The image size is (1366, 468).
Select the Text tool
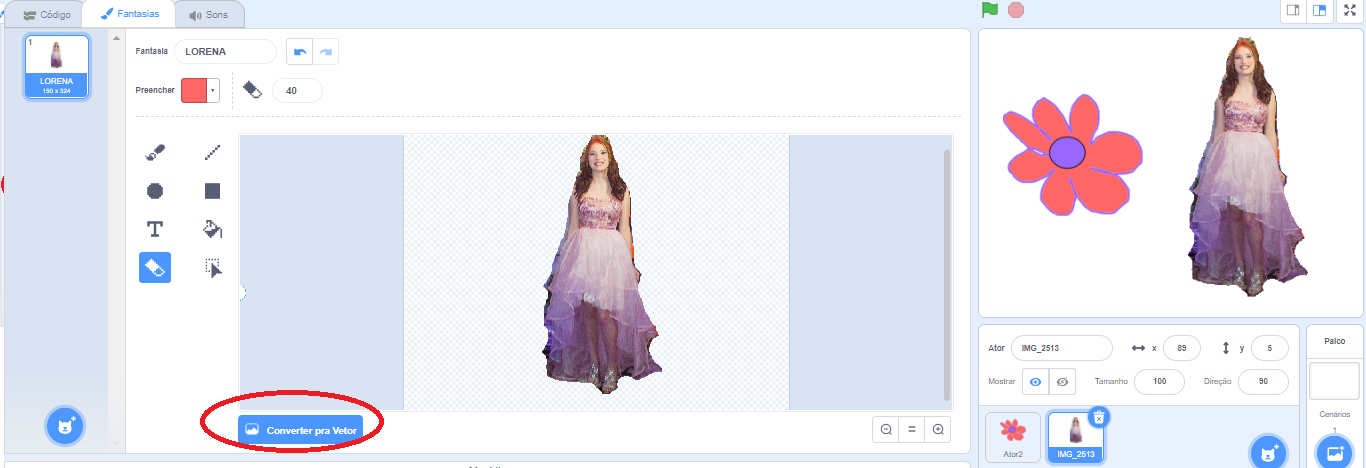(x=155, y=229)
